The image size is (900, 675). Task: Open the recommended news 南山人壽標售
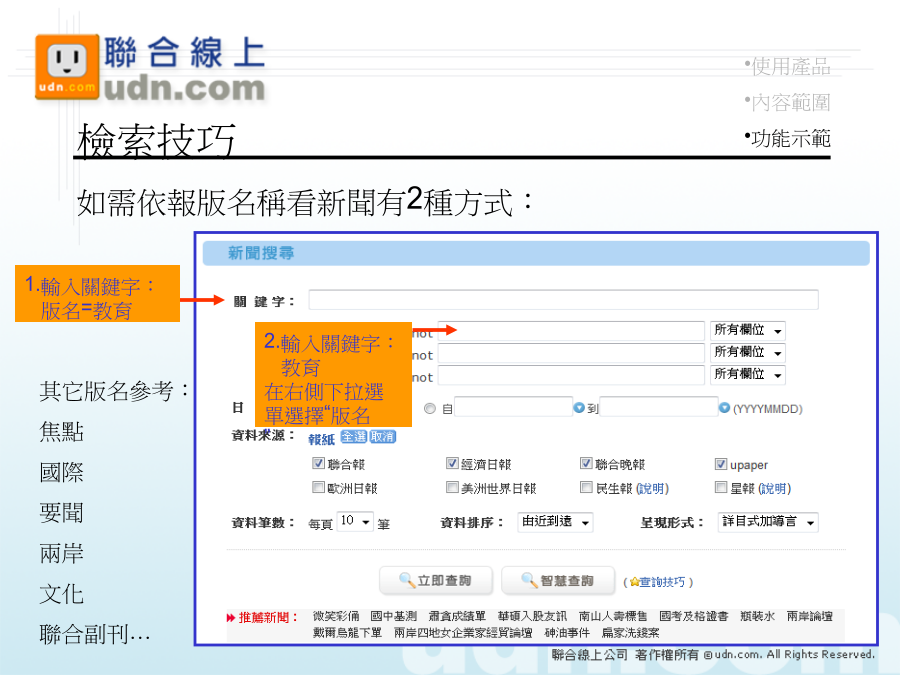point(613,616)
